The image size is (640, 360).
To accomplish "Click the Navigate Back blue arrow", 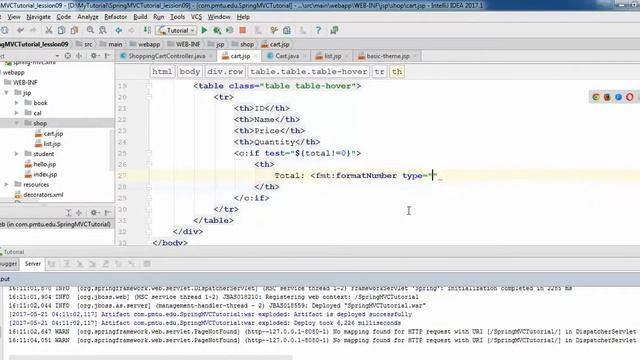I will coord(118,30).
